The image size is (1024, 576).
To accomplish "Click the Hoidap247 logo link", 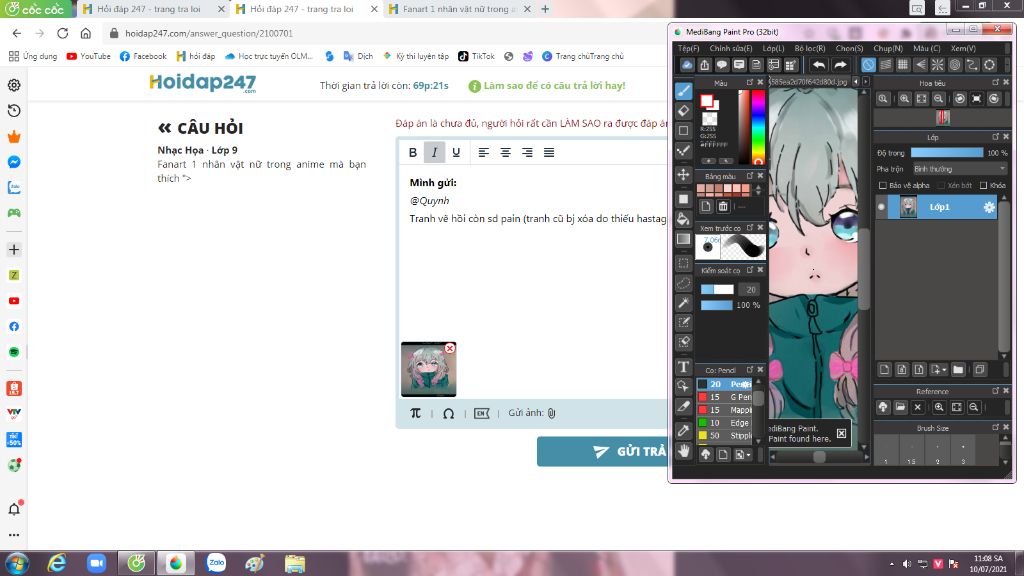I will click(202, 83).
